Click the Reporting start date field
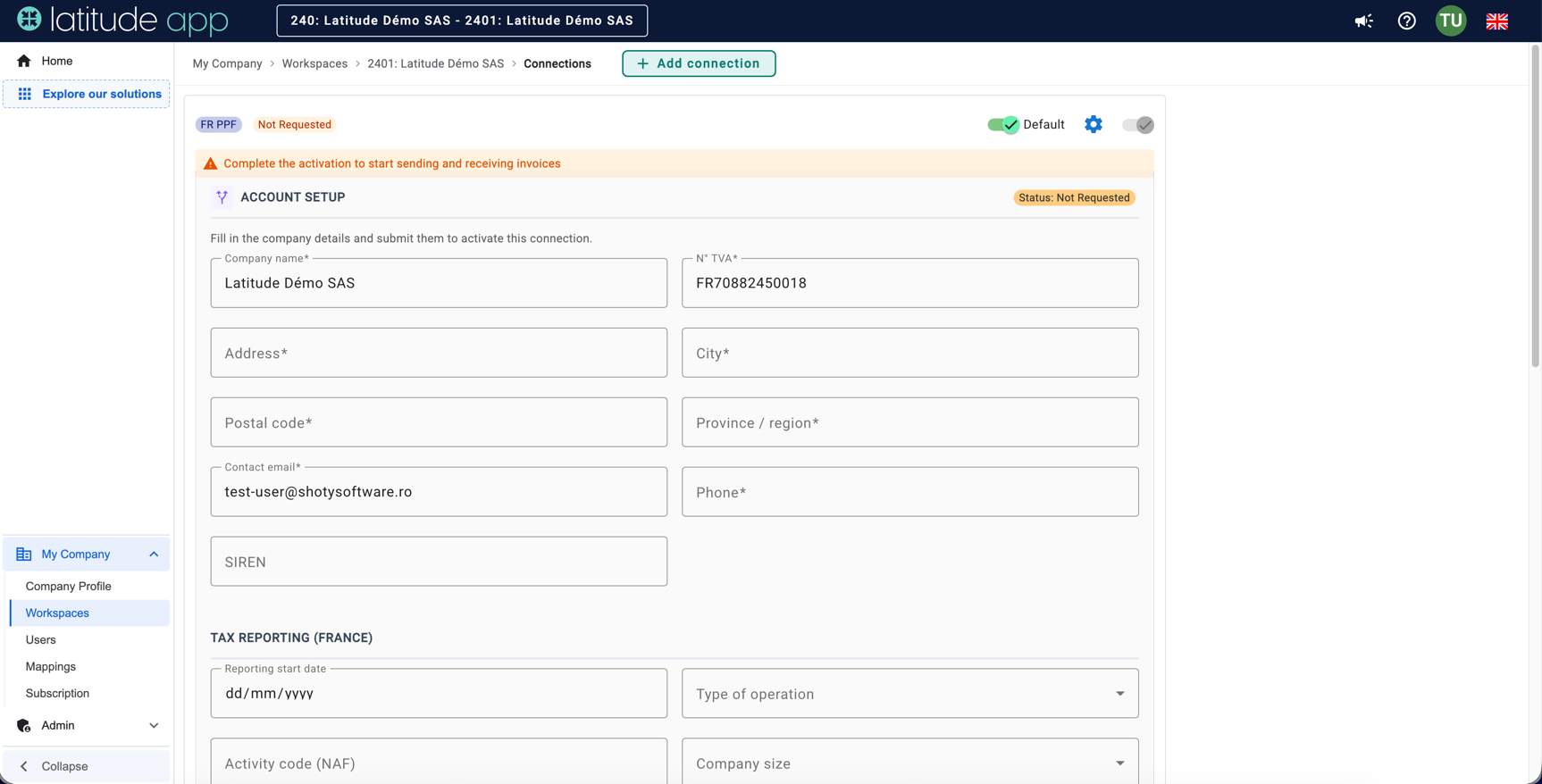 click(439, 694)
